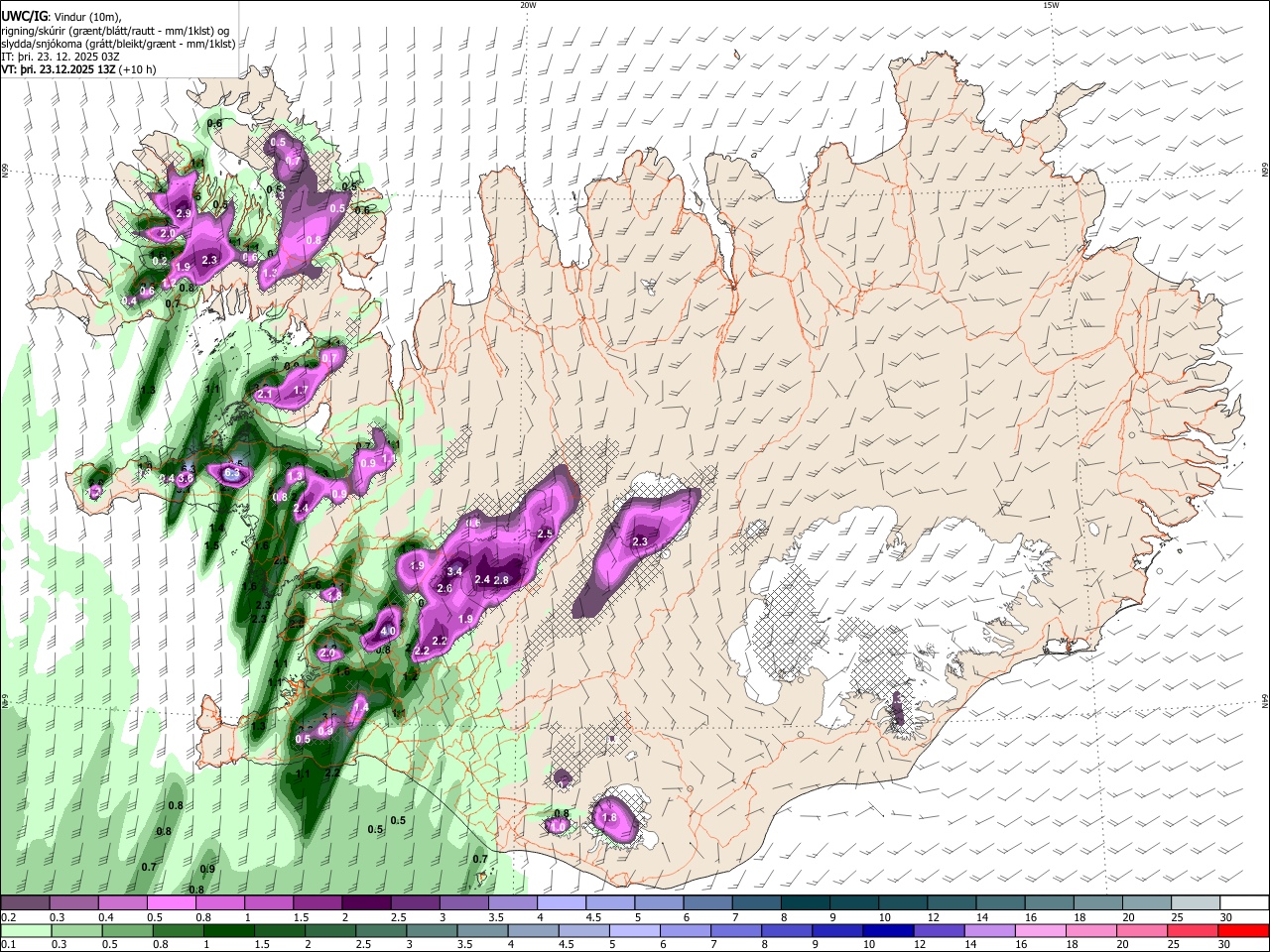Click pink rain swatch starting at 18

pyautogui.click(x=1091, y=930)
